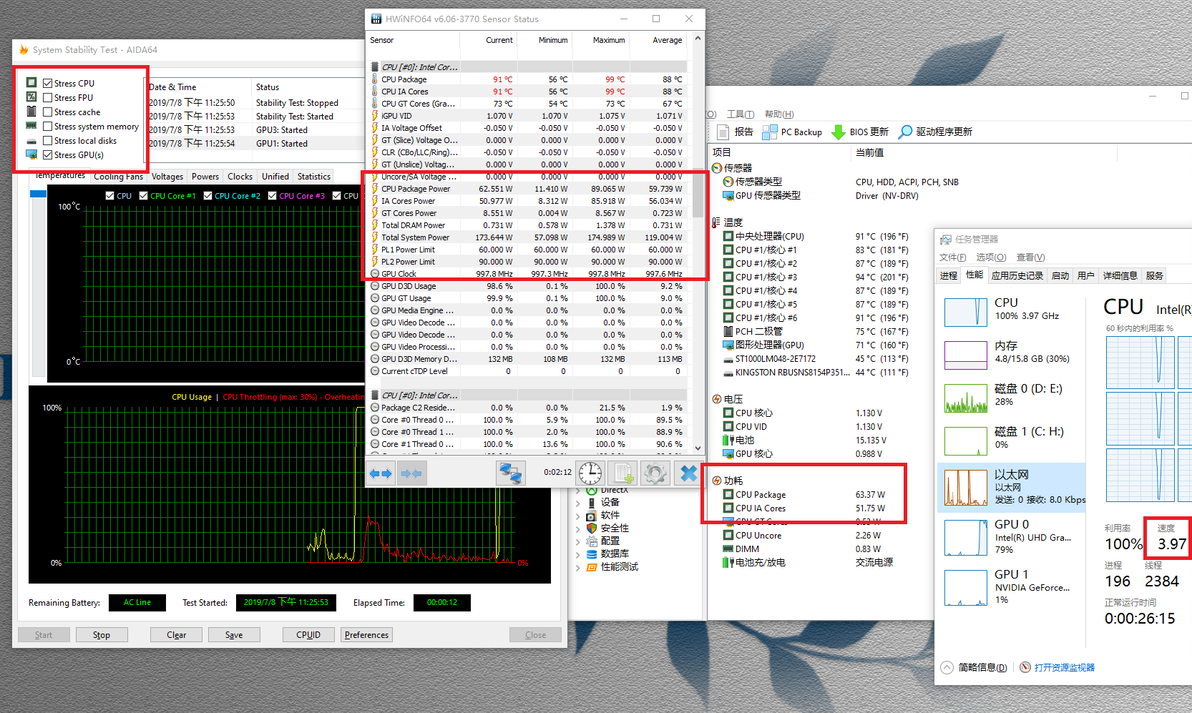The width and height of the screenshot is (1192, 713).
Task: Open HWiNFO settings gear icon
Action: 655,473
